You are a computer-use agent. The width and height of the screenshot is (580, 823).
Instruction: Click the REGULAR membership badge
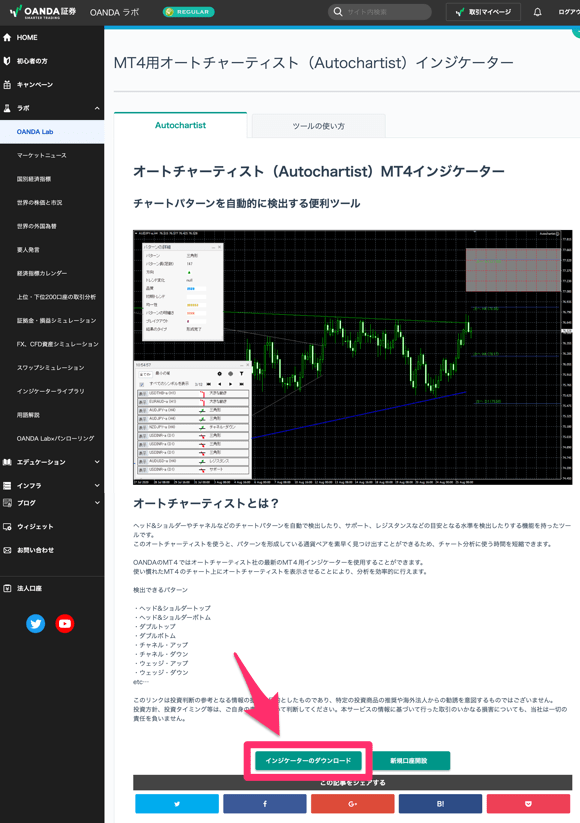coord(188,12)
